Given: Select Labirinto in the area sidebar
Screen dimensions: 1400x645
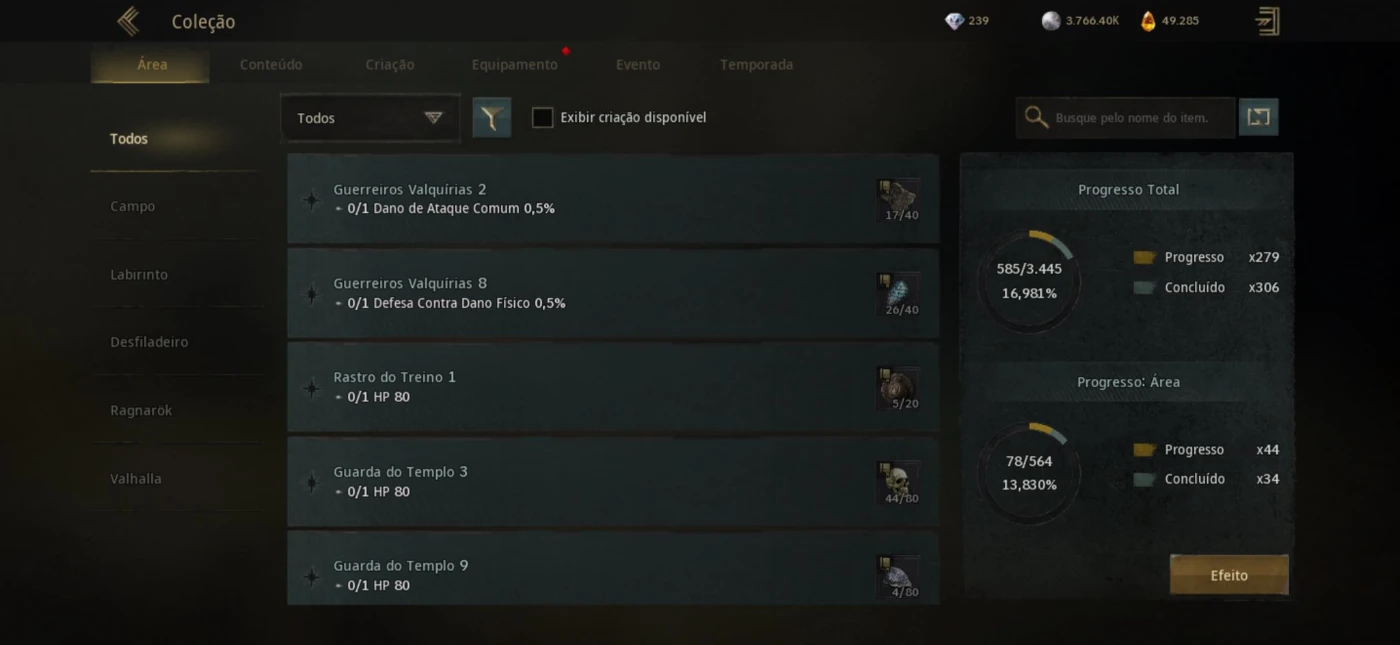Looking at the screenshot, I should pos(139,274).
